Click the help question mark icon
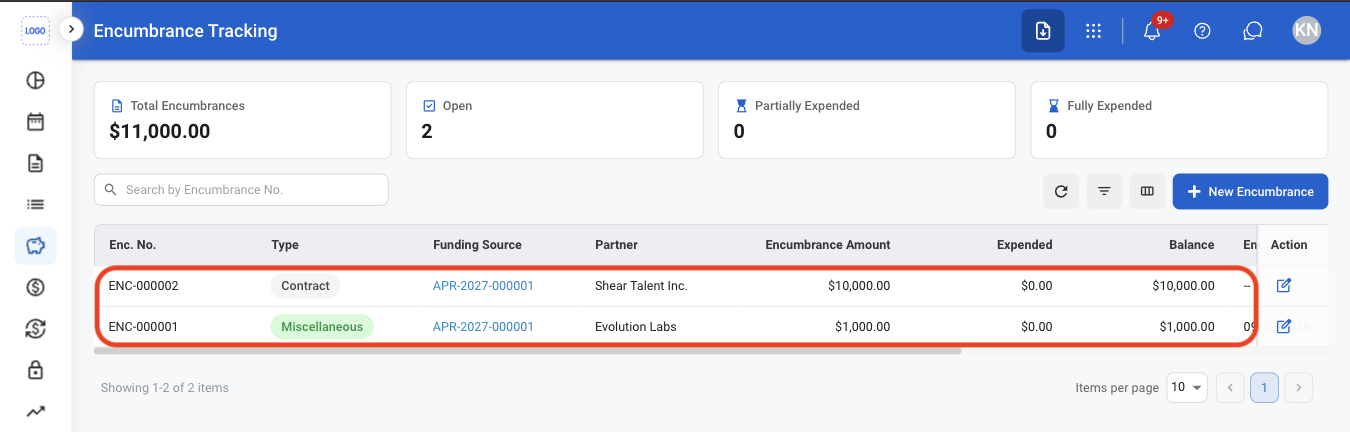1350x432 pixels. tap(1203, 31)
